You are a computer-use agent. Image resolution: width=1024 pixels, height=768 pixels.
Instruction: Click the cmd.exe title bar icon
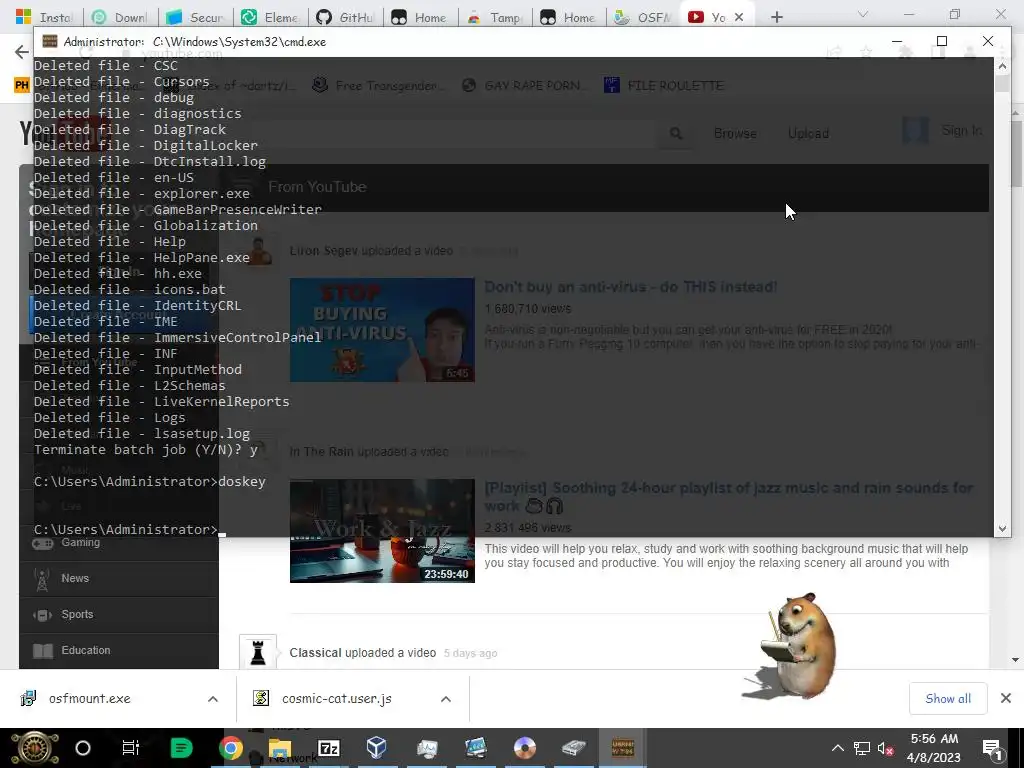tap(50, 41)
